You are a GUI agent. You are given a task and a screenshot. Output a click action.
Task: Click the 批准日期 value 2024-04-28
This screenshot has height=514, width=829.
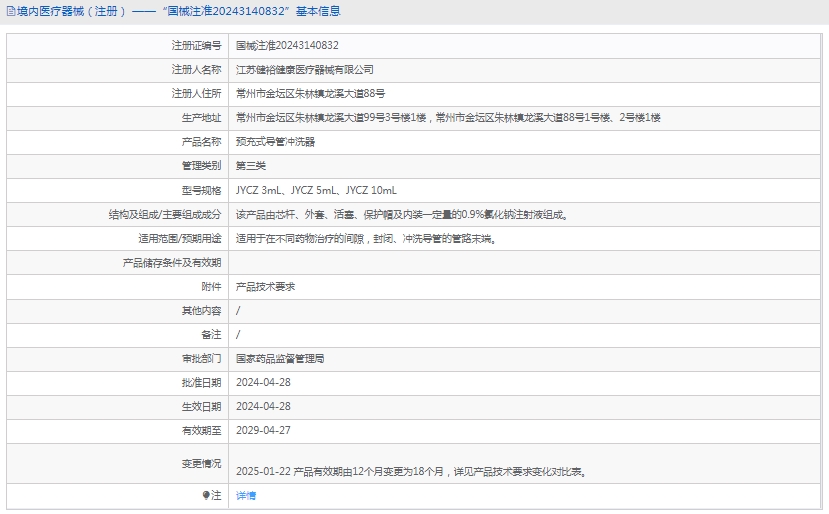click(263, 382)
